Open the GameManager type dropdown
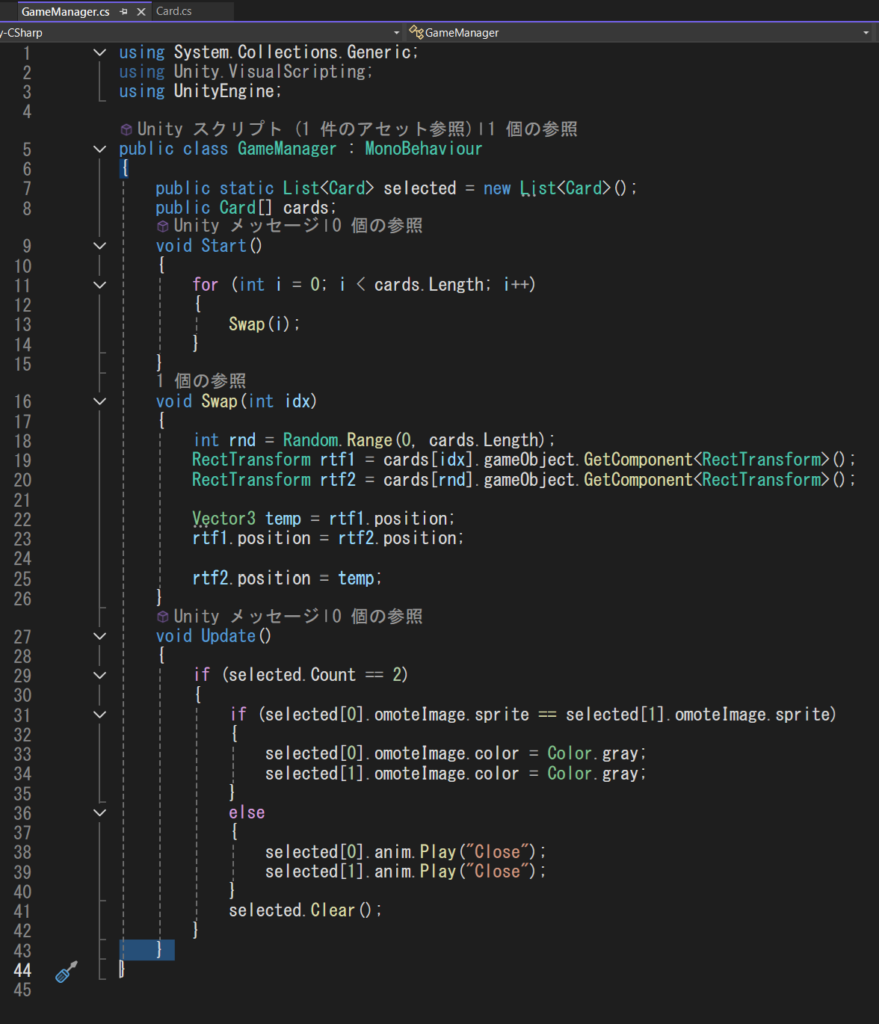This screenshot has height=1024, width=879. click(x=865, y=32)
